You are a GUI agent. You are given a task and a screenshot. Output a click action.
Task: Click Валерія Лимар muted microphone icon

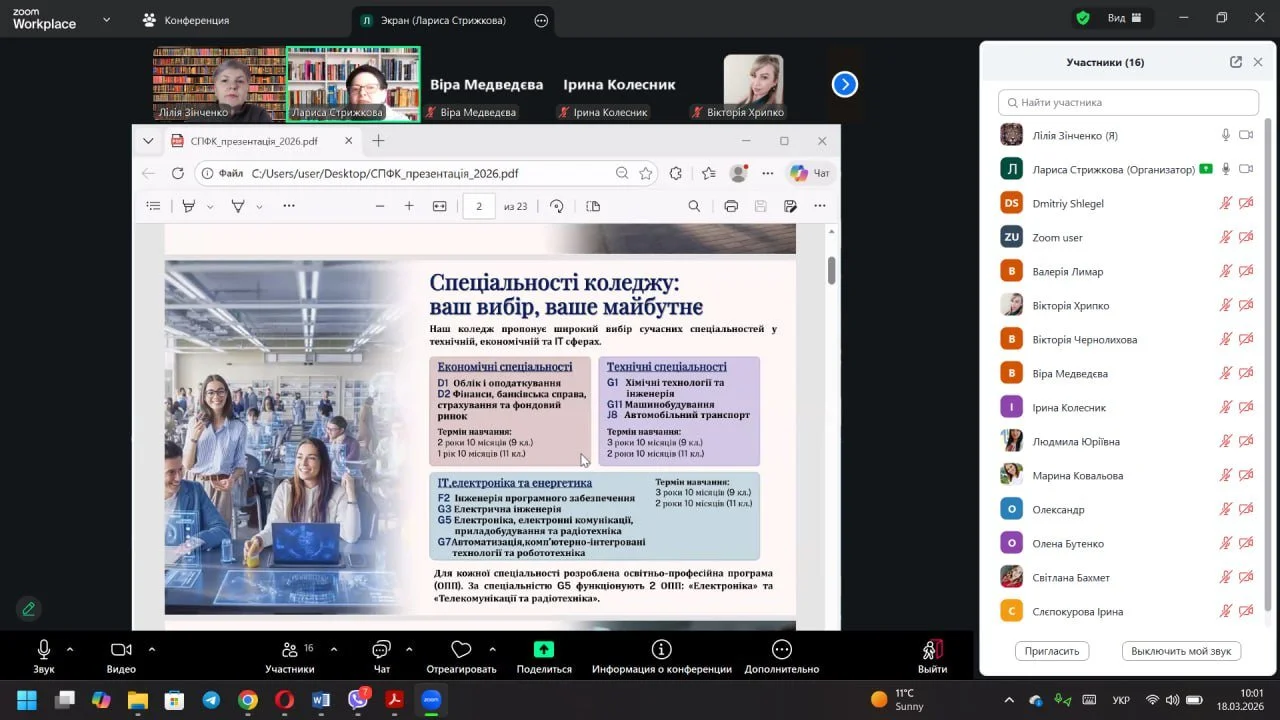tap(1225, 271)
